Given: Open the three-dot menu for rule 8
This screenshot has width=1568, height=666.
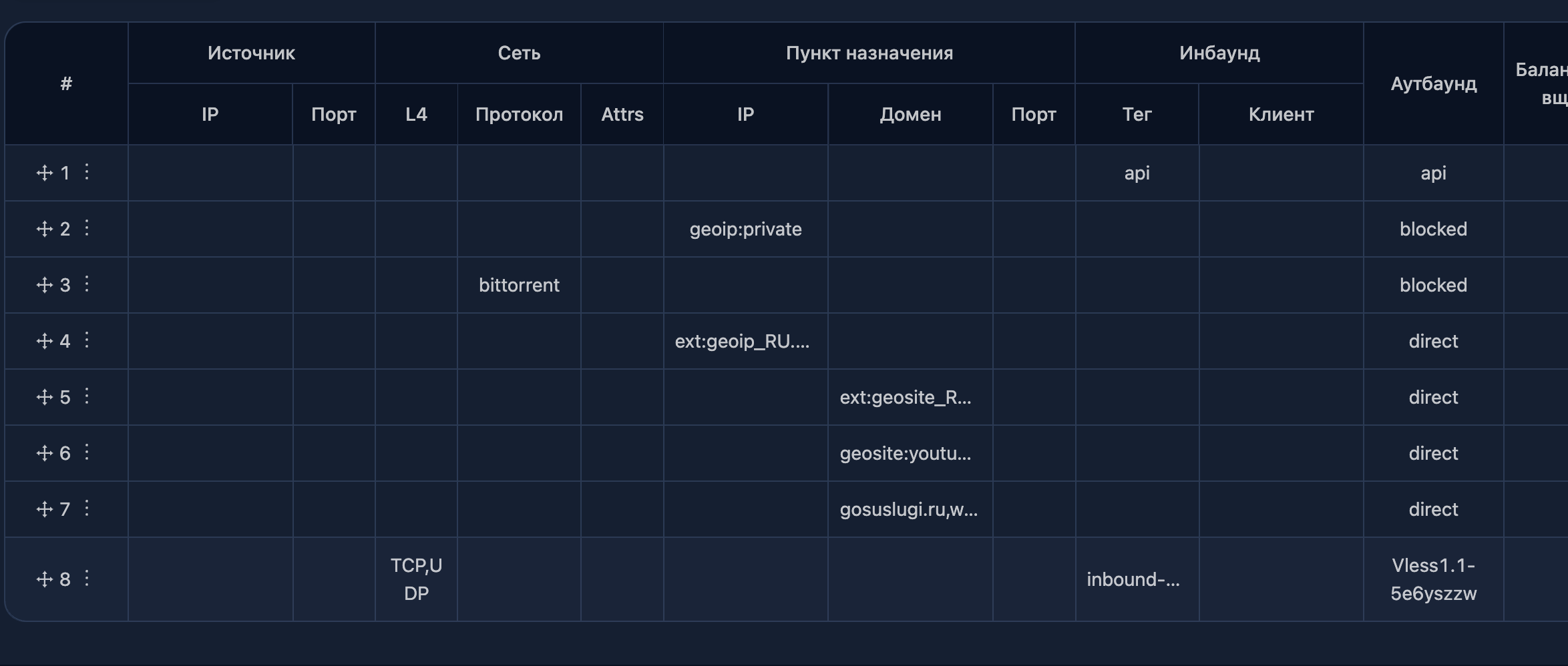Looking at the screenshot, I should click(x=87, y=579).
